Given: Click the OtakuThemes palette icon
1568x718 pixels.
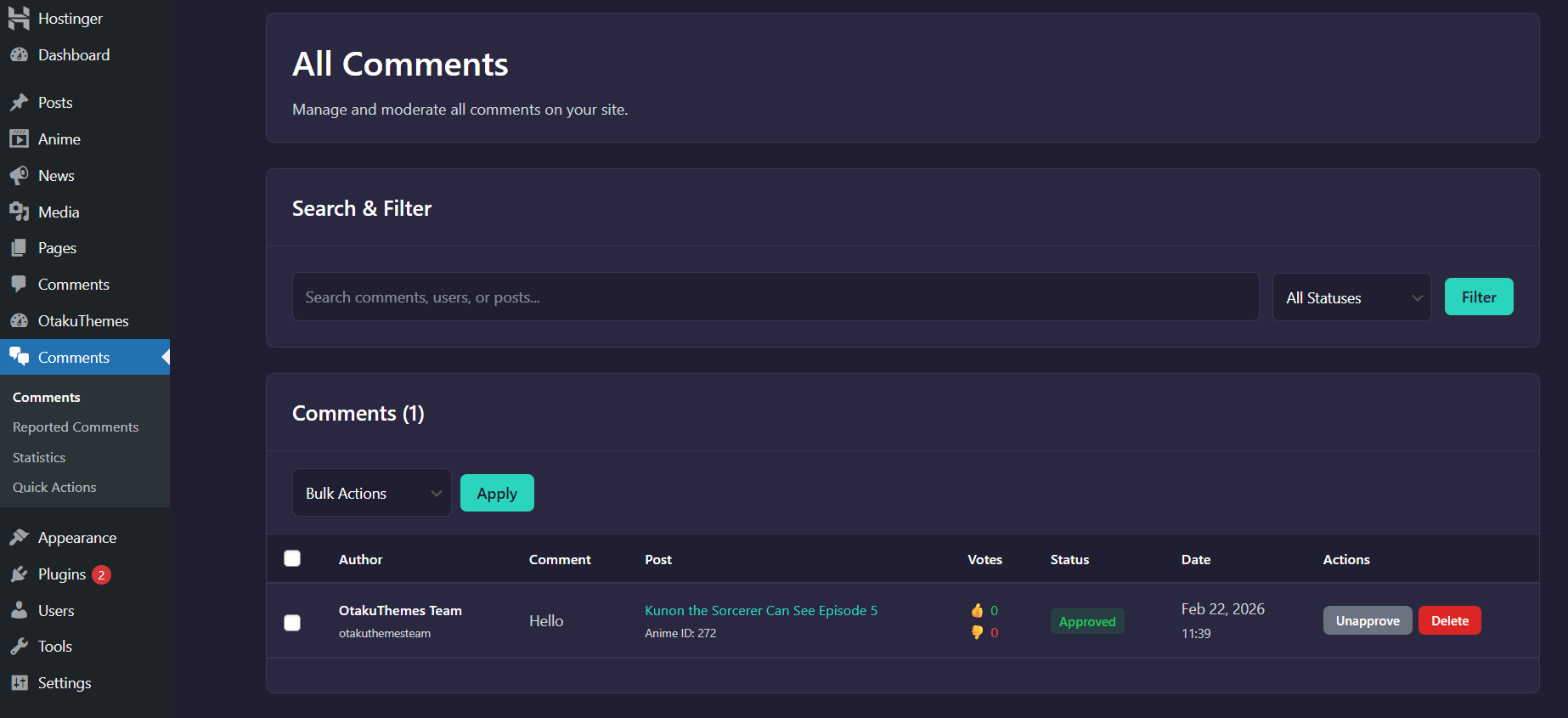Looking at the screenshot, I should coord(20,321).
